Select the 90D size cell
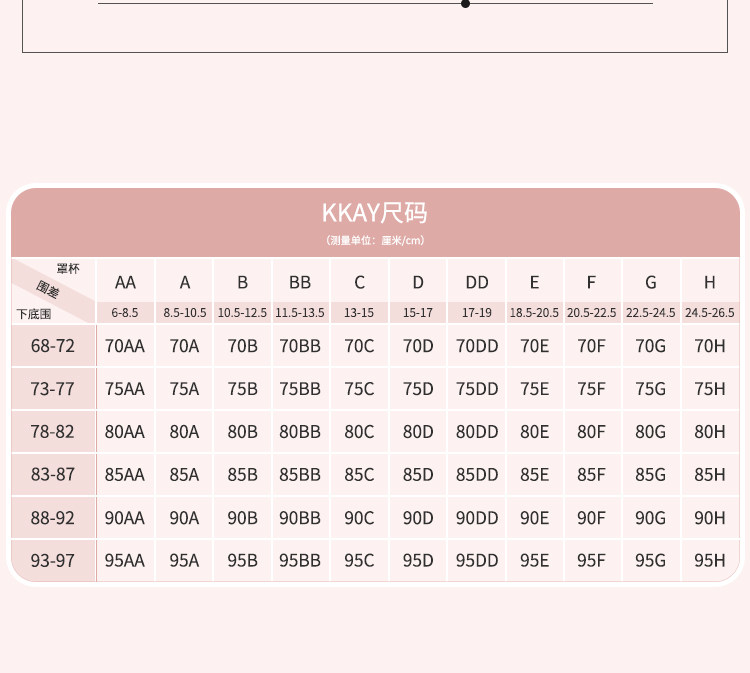This screenshot has width=750, height=673. tap(418, 518)
